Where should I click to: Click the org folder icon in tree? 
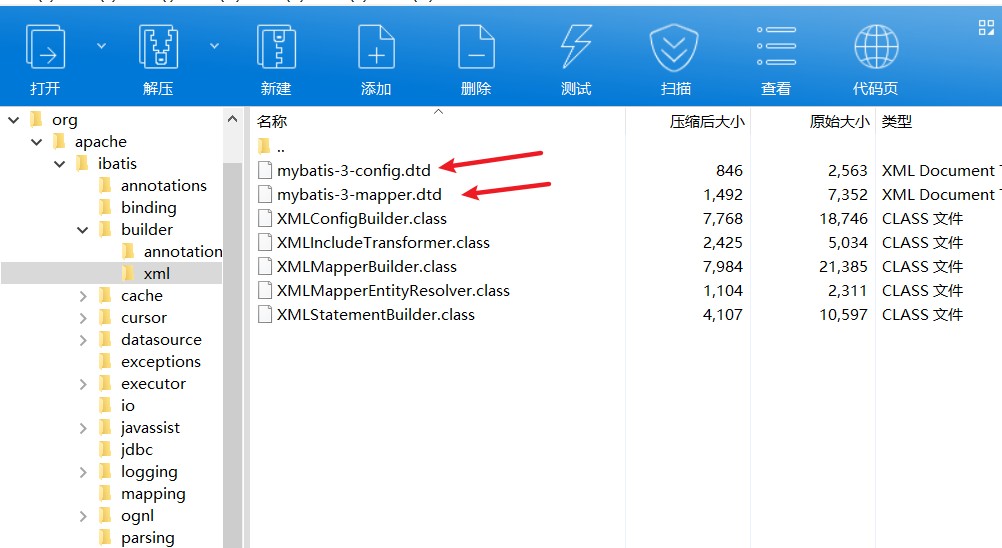(x=36, y=119)
